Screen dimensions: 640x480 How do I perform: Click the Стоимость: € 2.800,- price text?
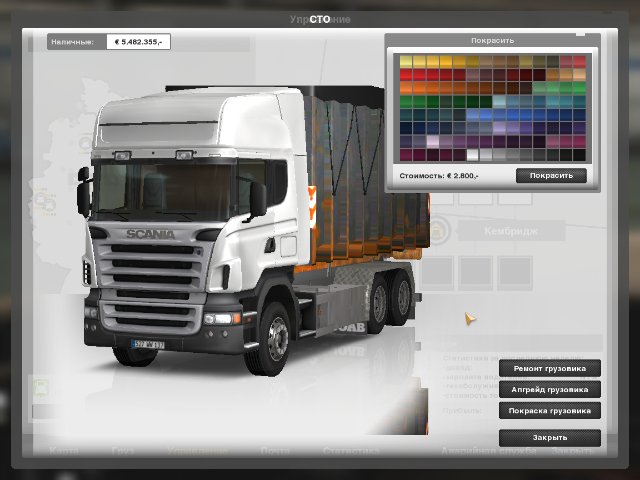pos(439,176)
